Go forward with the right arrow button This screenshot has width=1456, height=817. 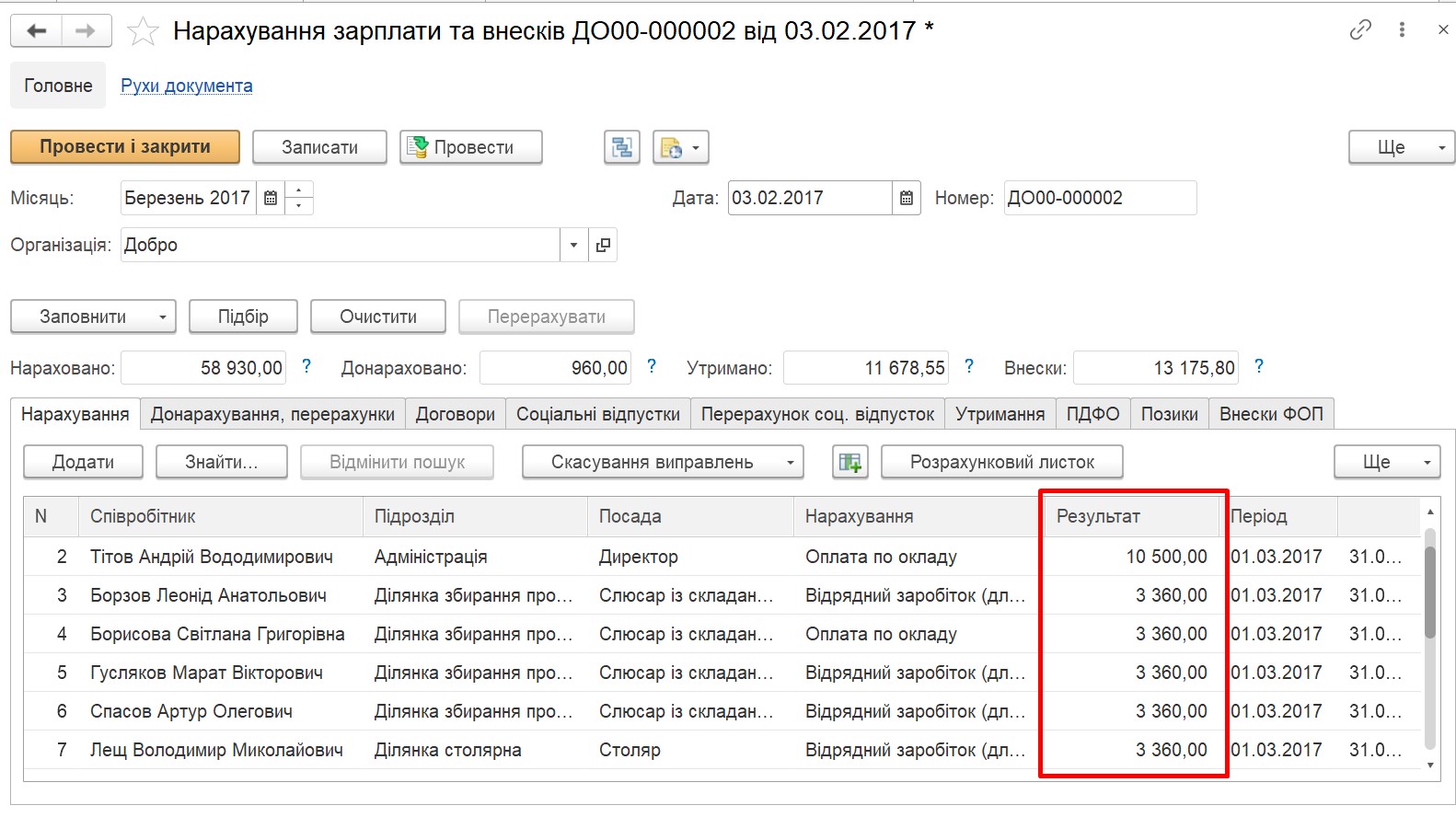point(86,30)
